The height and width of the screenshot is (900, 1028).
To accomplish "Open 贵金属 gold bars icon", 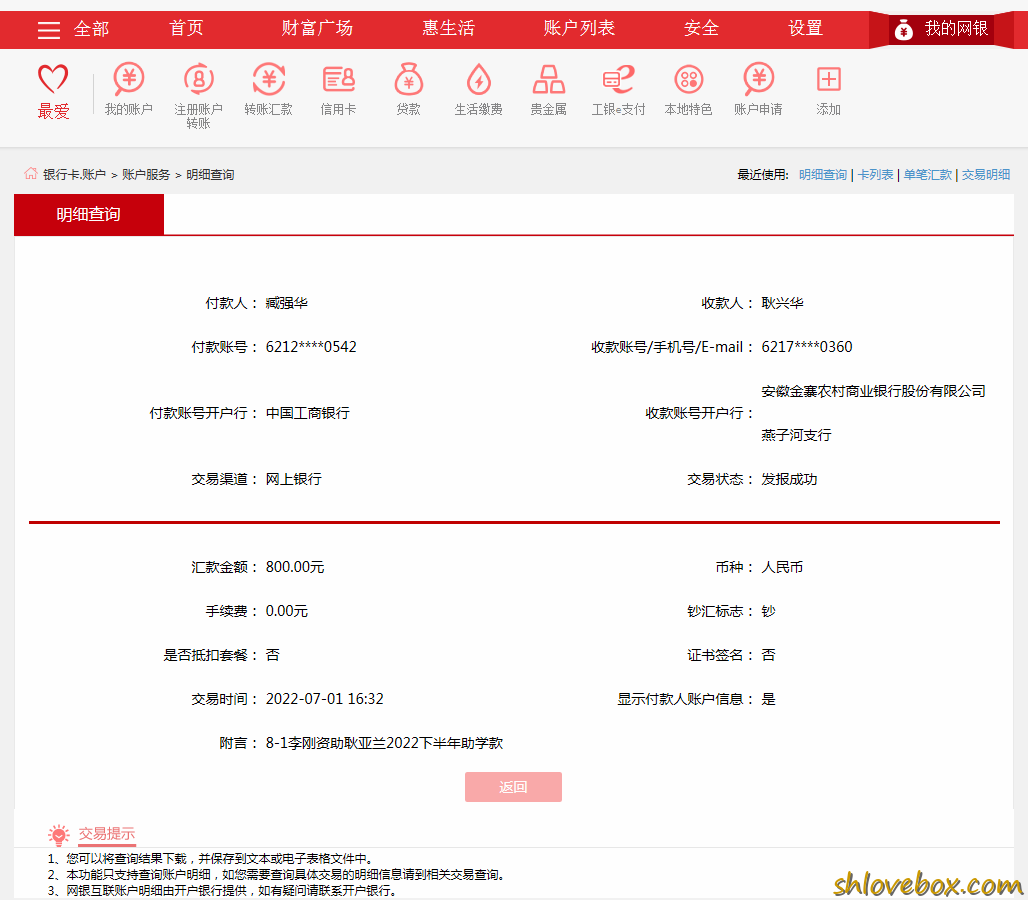I will (549, 79).
